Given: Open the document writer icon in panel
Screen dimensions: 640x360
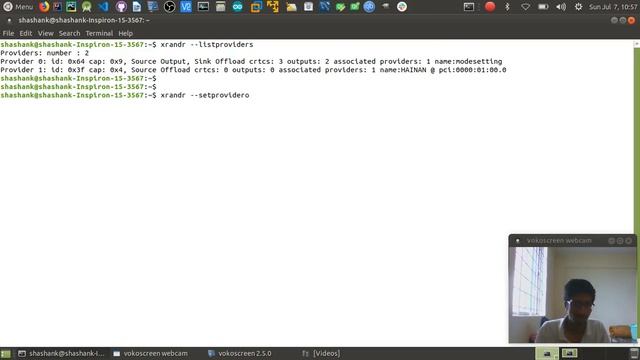Looking at the screenshot, I should tap(137, 7).
